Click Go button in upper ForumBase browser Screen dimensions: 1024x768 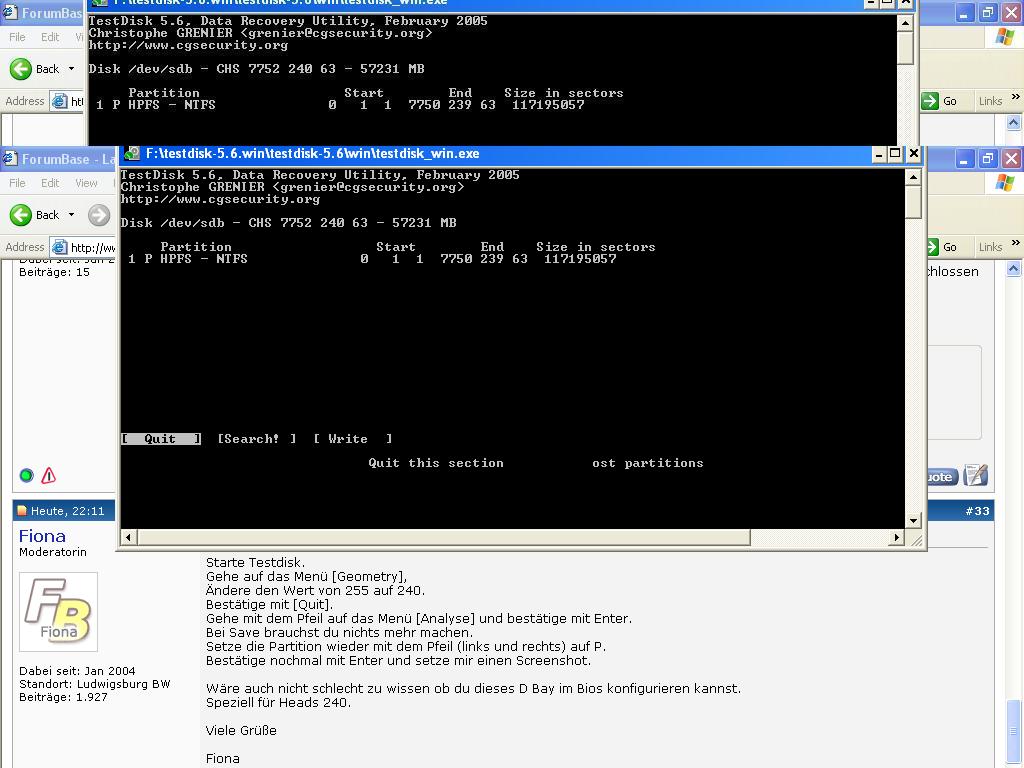[941, 101]
